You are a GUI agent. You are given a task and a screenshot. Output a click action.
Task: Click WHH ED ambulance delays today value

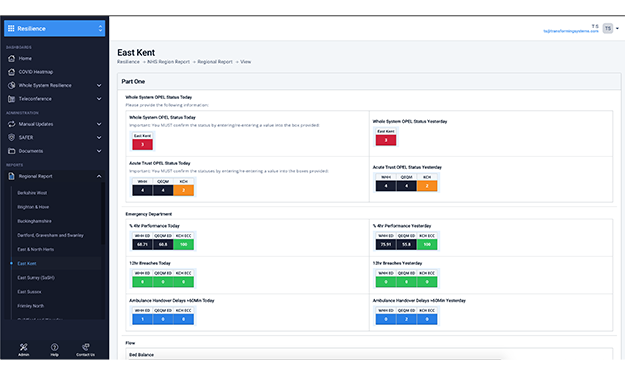142,319
